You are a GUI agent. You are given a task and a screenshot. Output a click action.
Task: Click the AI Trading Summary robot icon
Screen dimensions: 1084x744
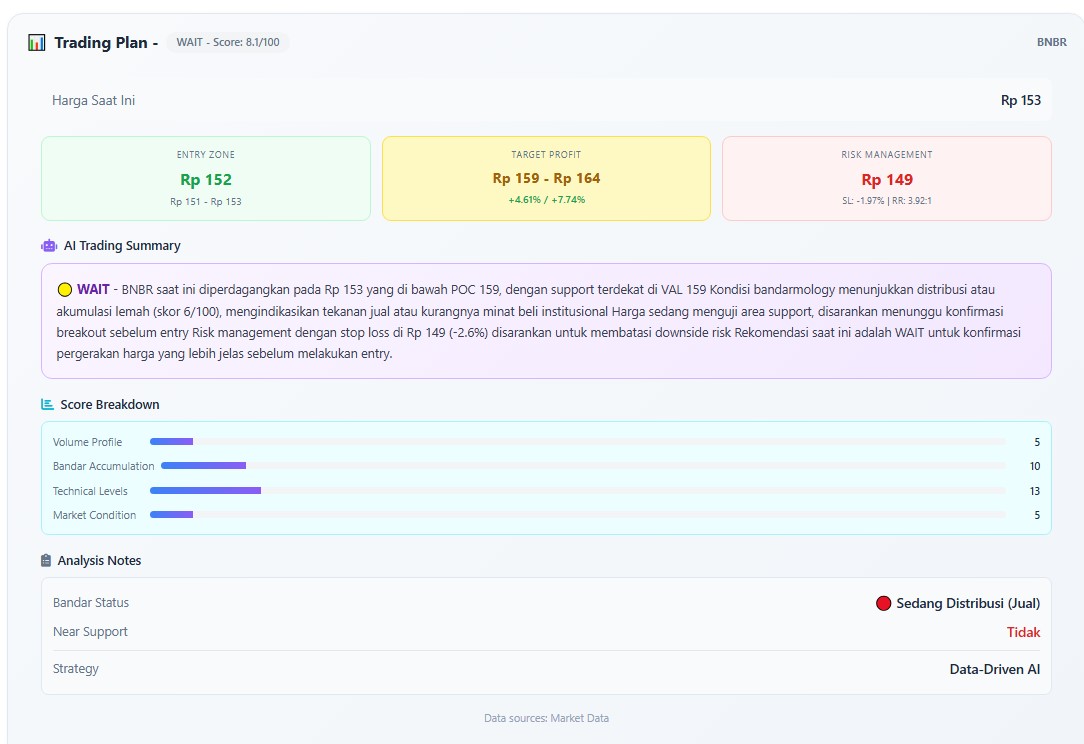click(x=49, y=245)
